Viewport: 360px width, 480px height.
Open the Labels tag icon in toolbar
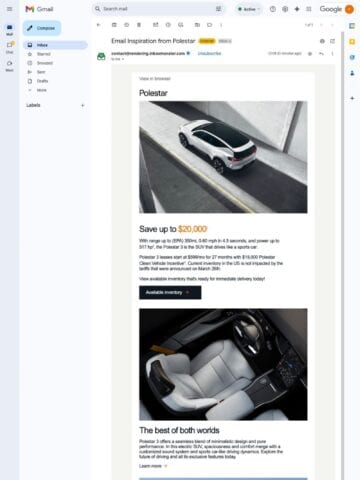tap(209, 25)
